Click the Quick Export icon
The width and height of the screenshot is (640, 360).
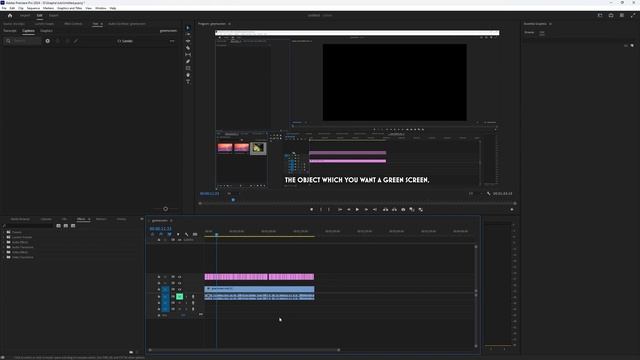click(x=611, y=16)
